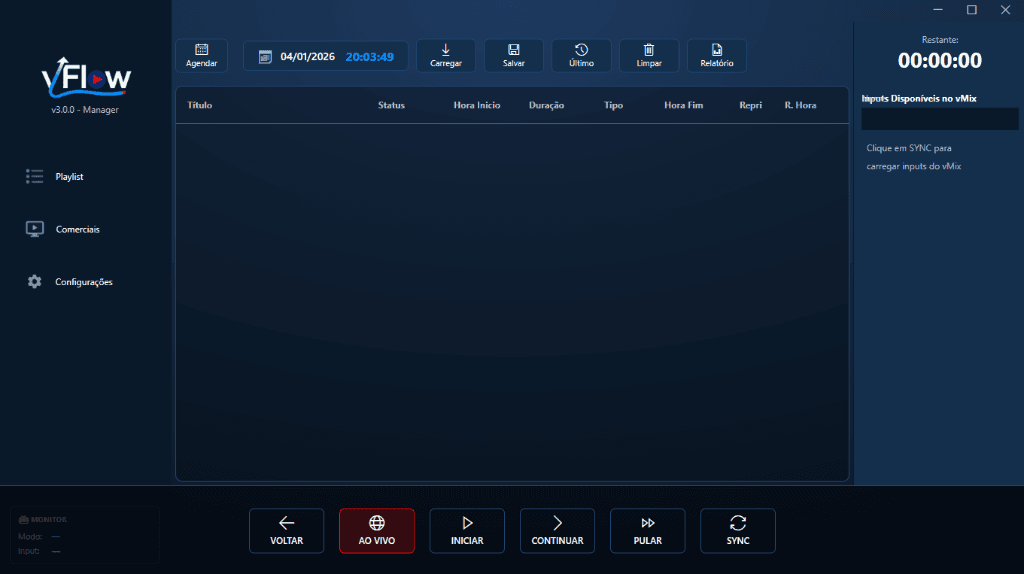Toggle the AO VIVO live mode
Screen dimensions: 1024x574
pos(377,530)
